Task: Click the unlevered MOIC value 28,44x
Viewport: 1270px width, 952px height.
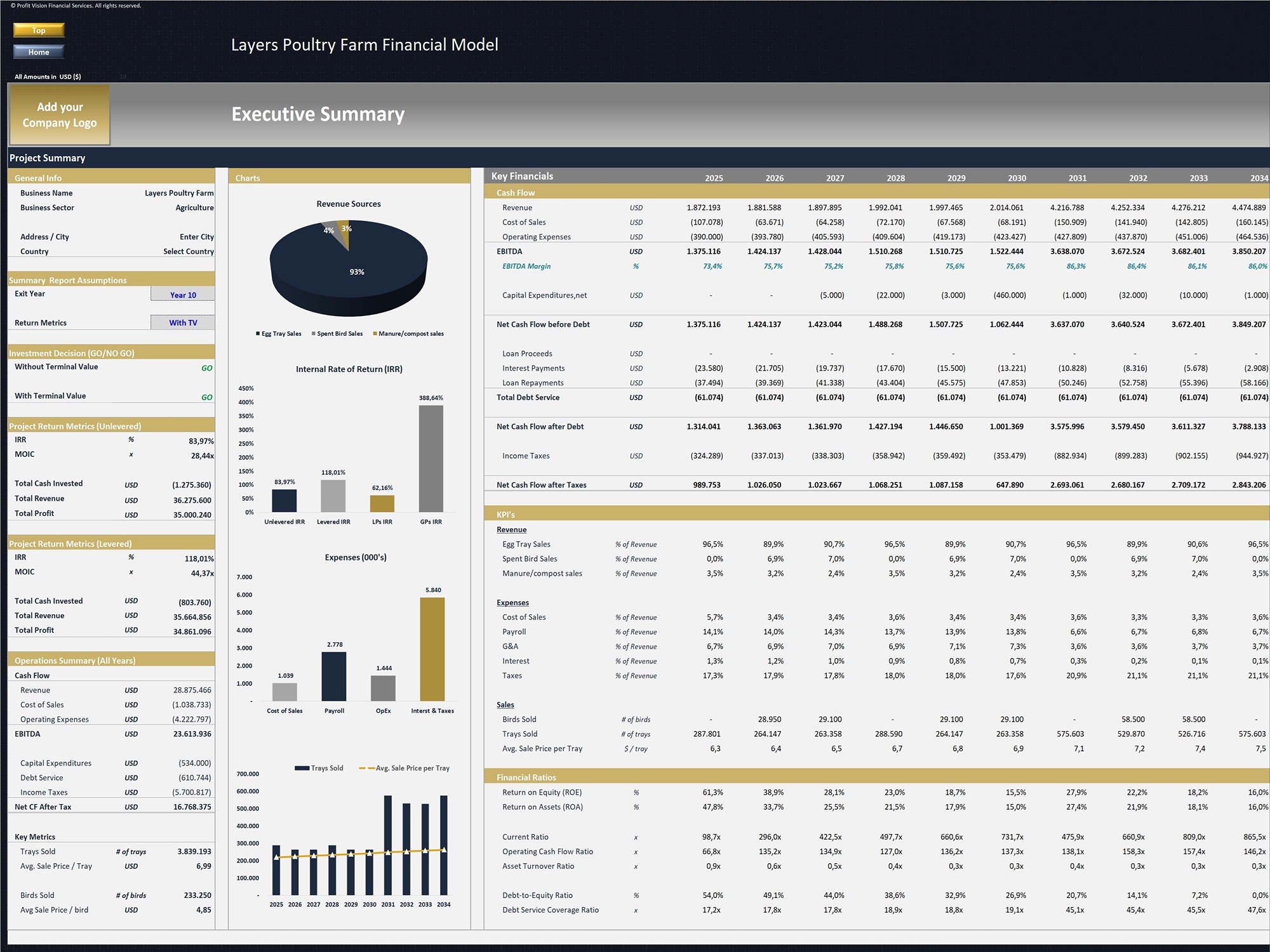Action: click(203, 456)
